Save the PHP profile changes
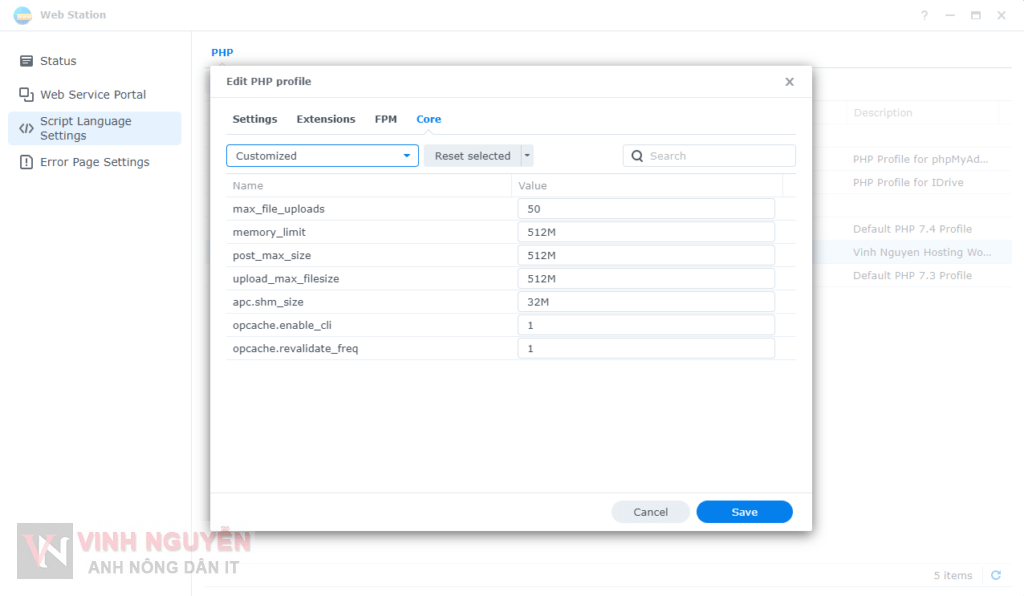Image resolution: width=1024 pixels, height=596 pixels. click(744, 512)
